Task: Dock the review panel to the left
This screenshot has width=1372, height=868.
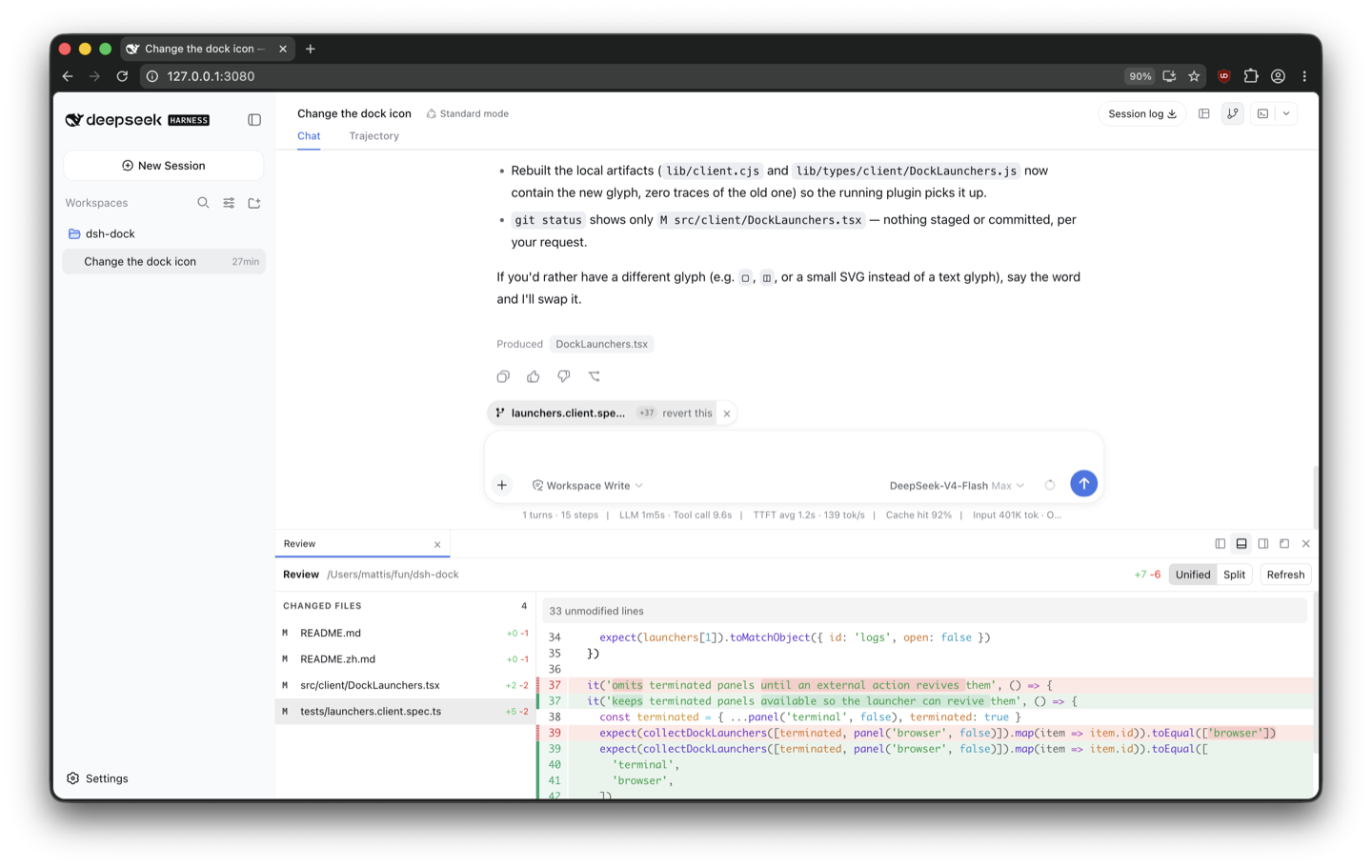Action: [1221, 544]
